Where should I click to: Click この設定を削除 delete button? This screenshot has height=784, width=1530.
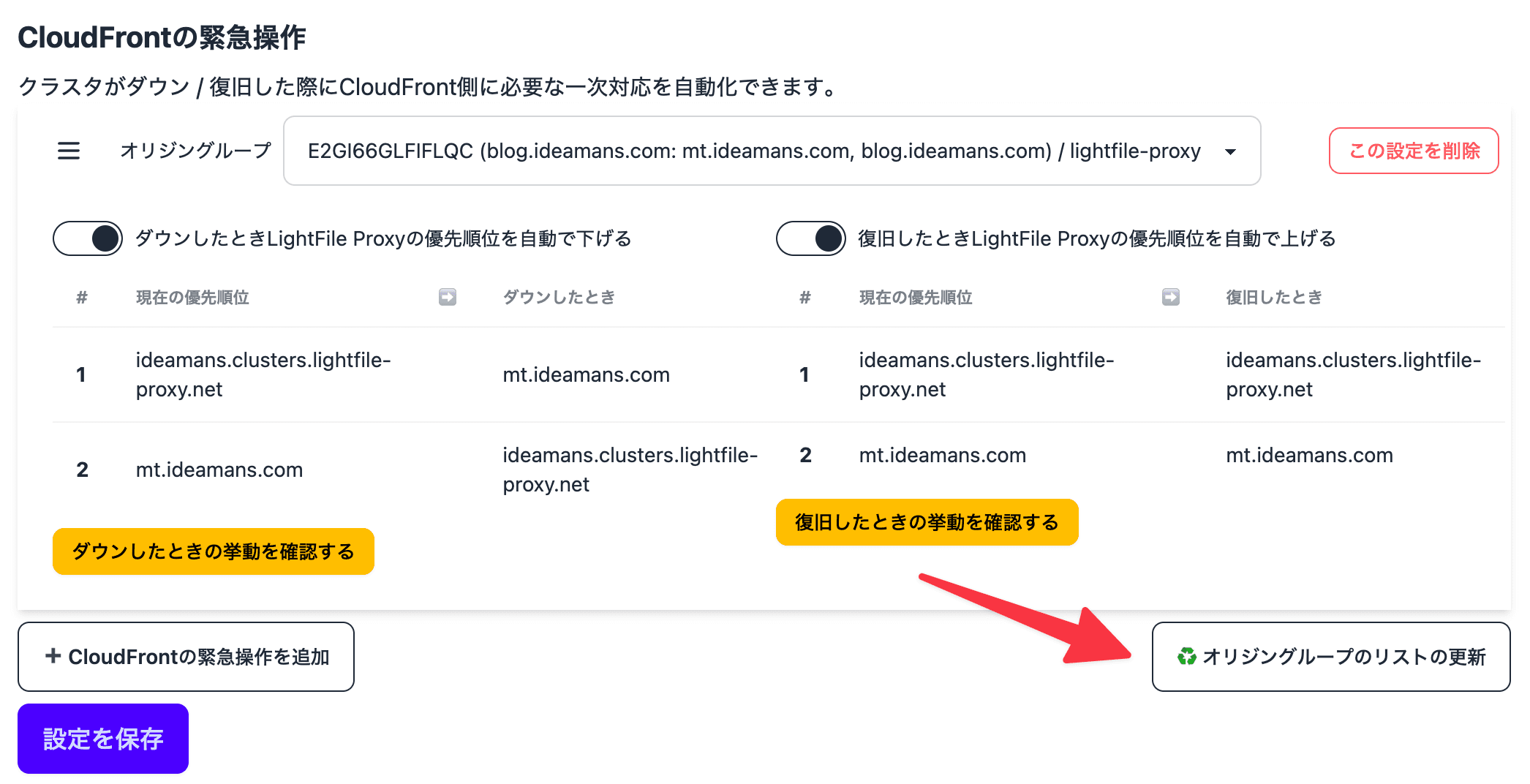pyautogui.click(x=1414, y=151)
